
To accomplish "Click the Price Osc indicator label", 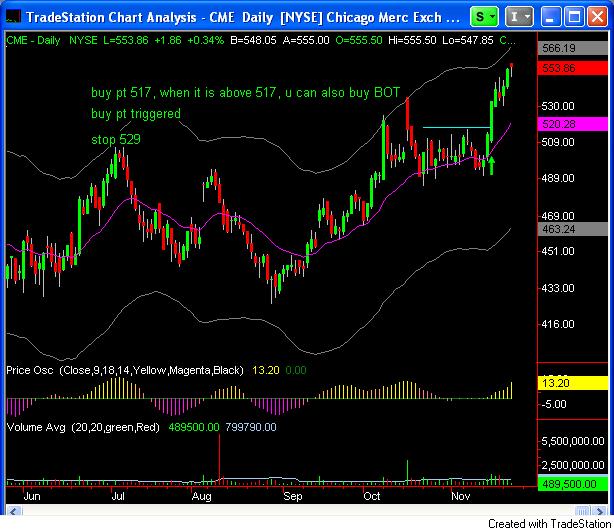I will click(x=125, y=370).
